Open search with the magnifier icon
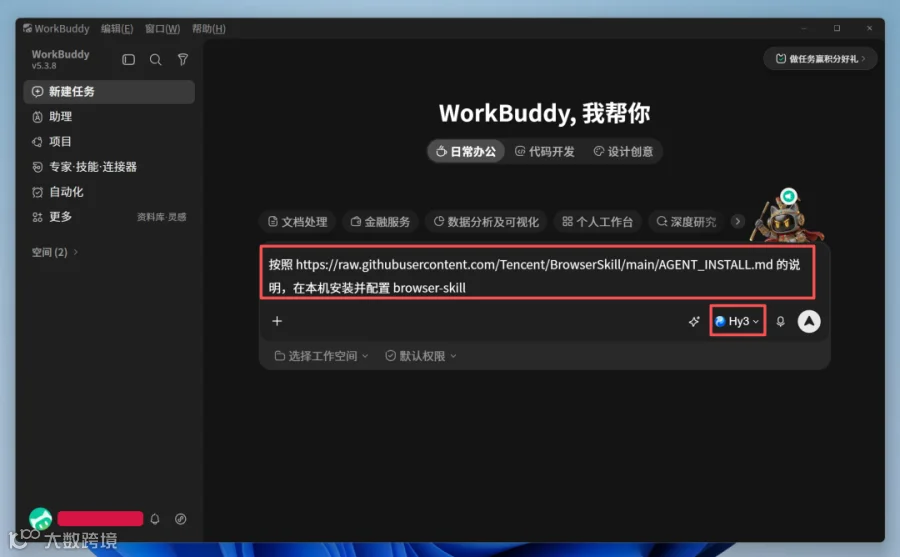 click(x=156, y=59)
